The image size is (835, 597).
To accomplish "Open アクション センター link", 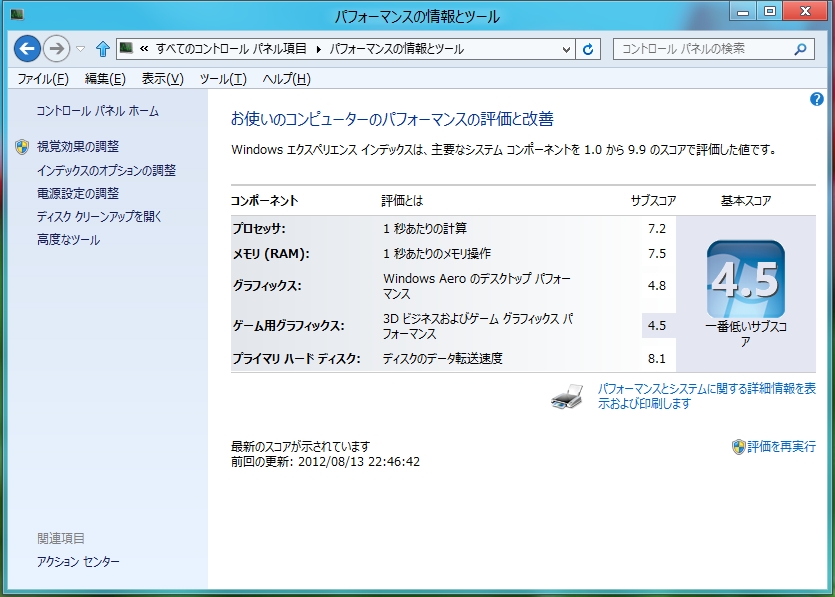I will click(x=78, y=561).
